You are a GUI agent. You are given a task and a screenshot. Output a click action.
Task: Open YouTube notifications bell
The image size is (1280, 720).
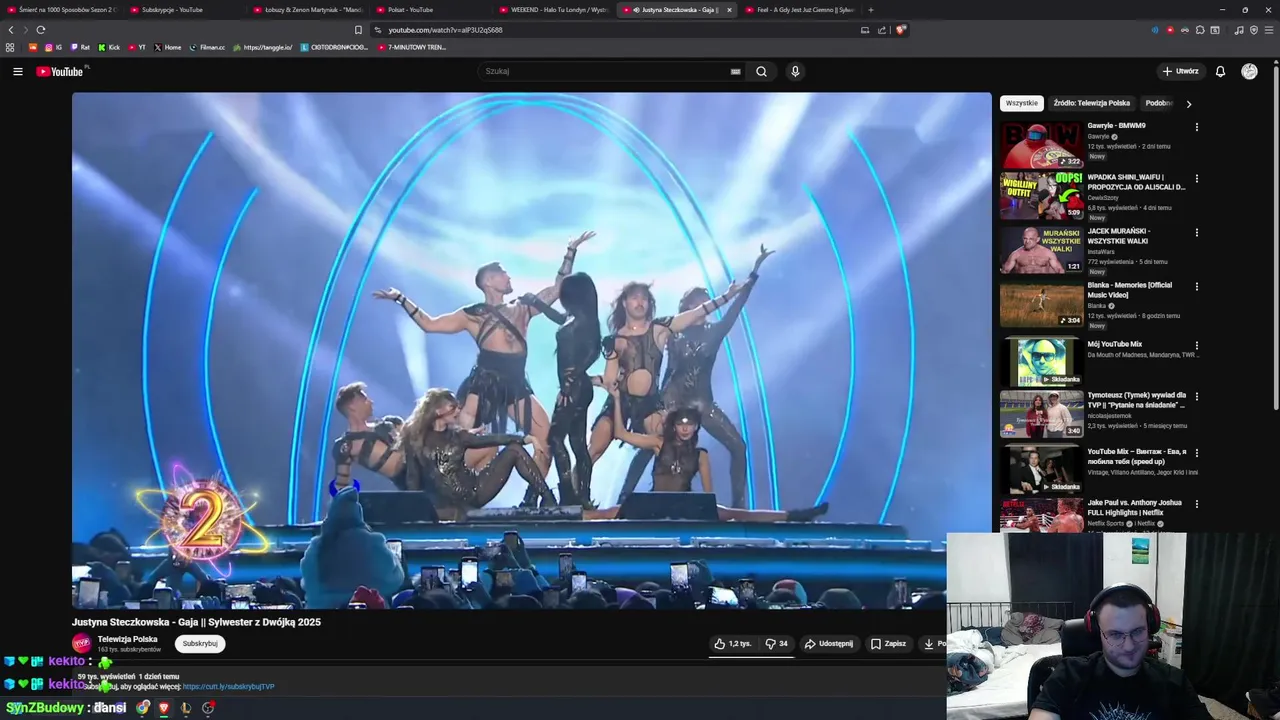1220,71
